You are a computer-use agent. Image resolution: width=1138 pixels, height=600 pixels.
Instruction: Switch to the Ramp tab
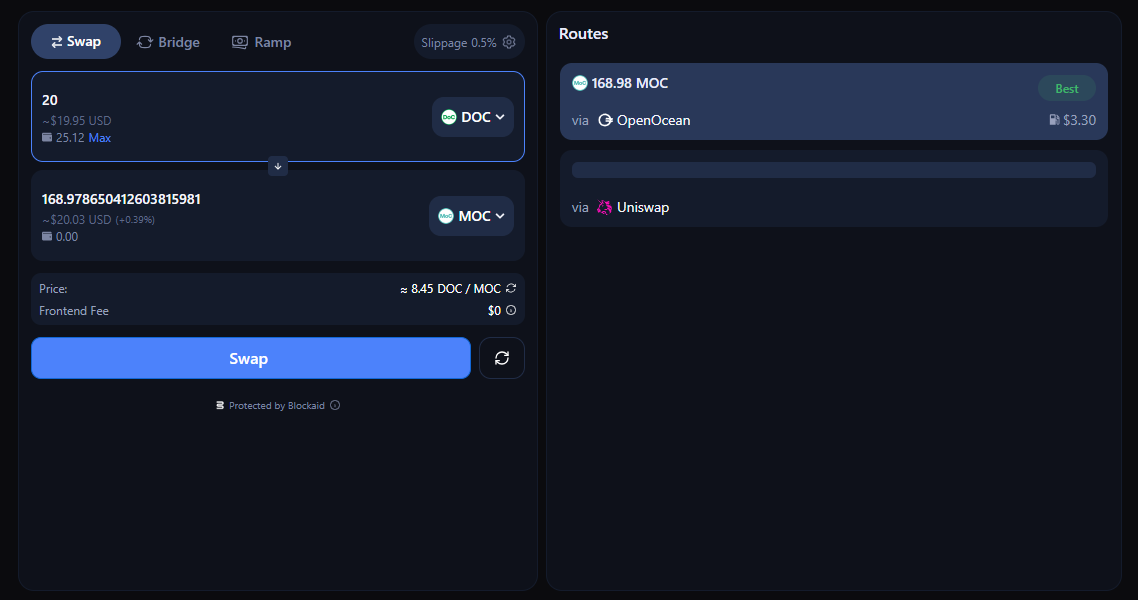click(x=261, y=42)
